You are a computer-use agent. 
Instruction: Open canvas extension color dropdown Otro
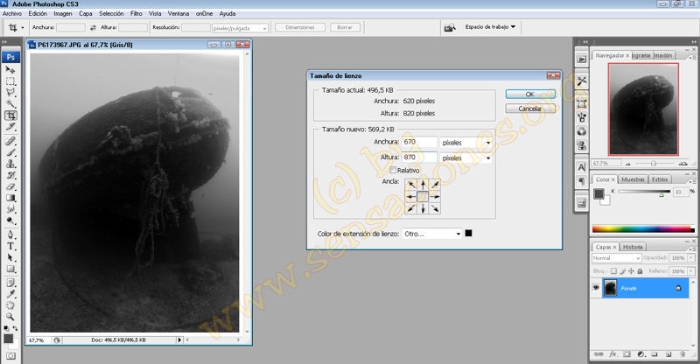432,234
